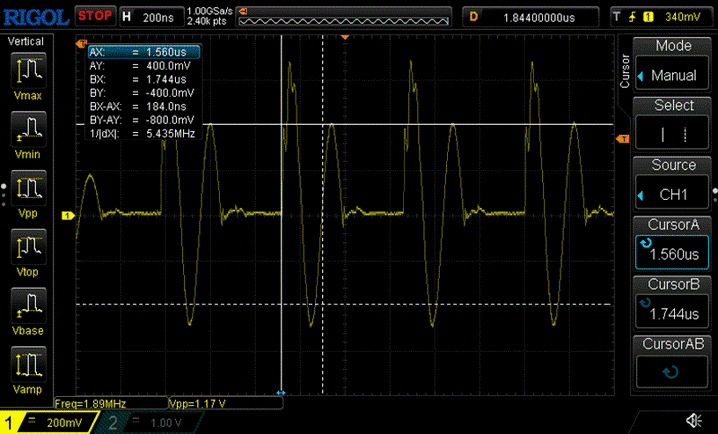The width and height of the screenshot is (718, 434).
Task: Click the speaker sound icon
Action: pyautogui.click(x=694, y=420)
